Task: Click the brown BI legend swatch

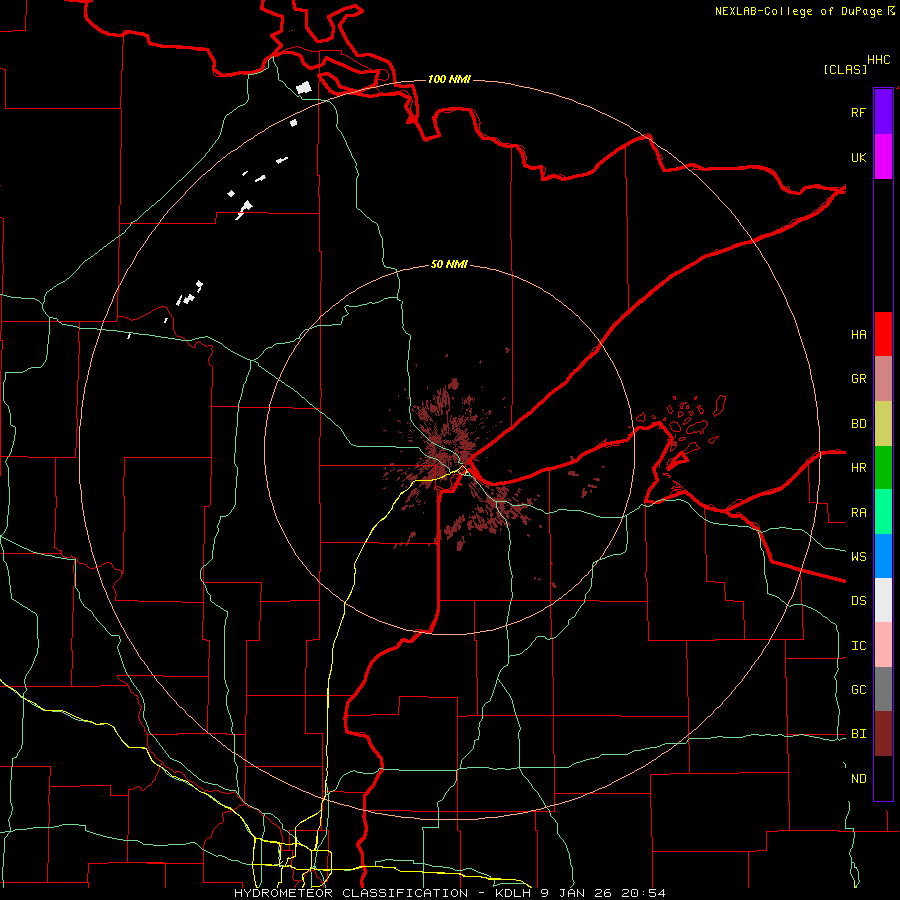Action: (x=883, y=734)
